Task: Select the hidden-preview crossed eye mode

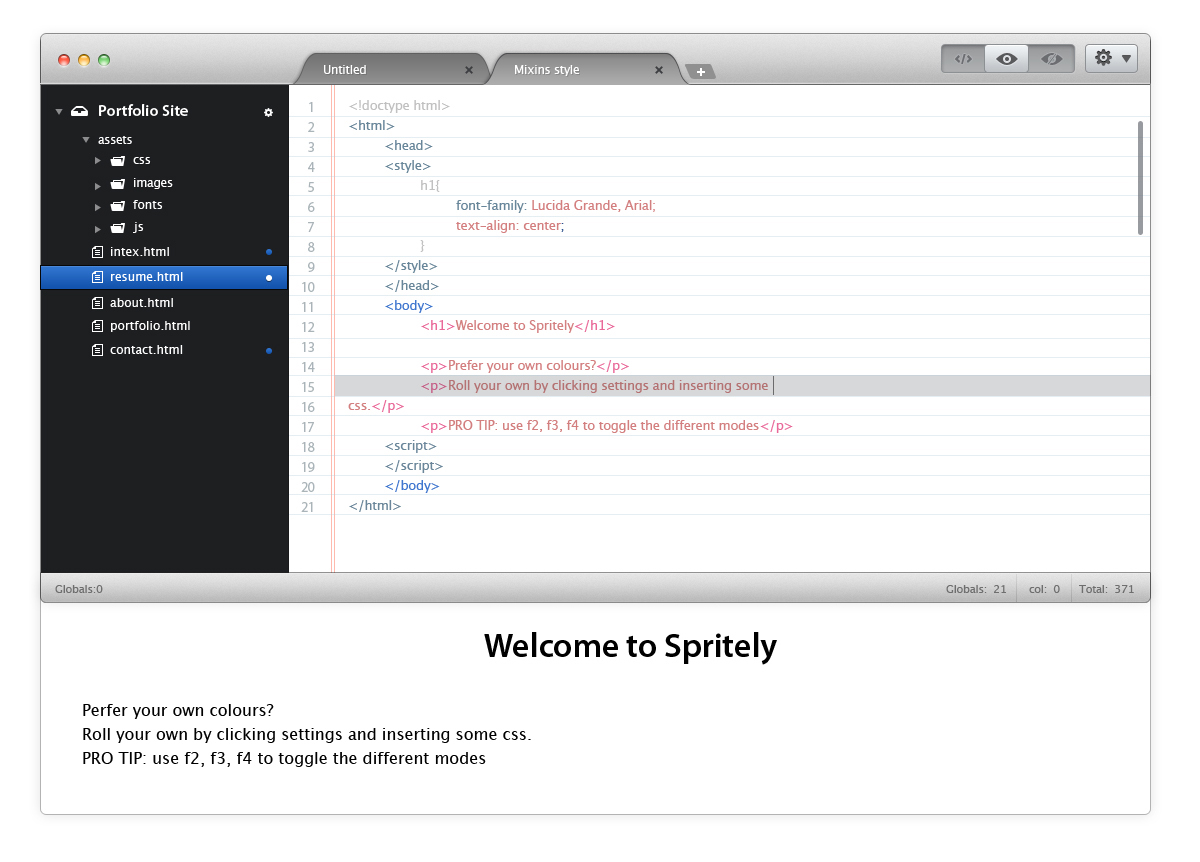Action: click(x=1051, y=59)
